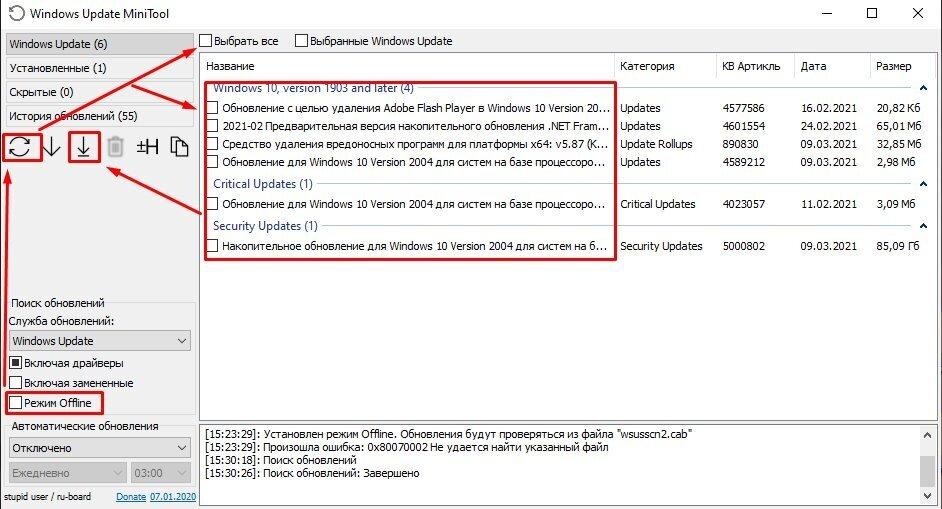The height and width of the screenshot is (509, 942).
Task: Select the 20,82 Кб size cell
Action: click(x=898, y=108)
